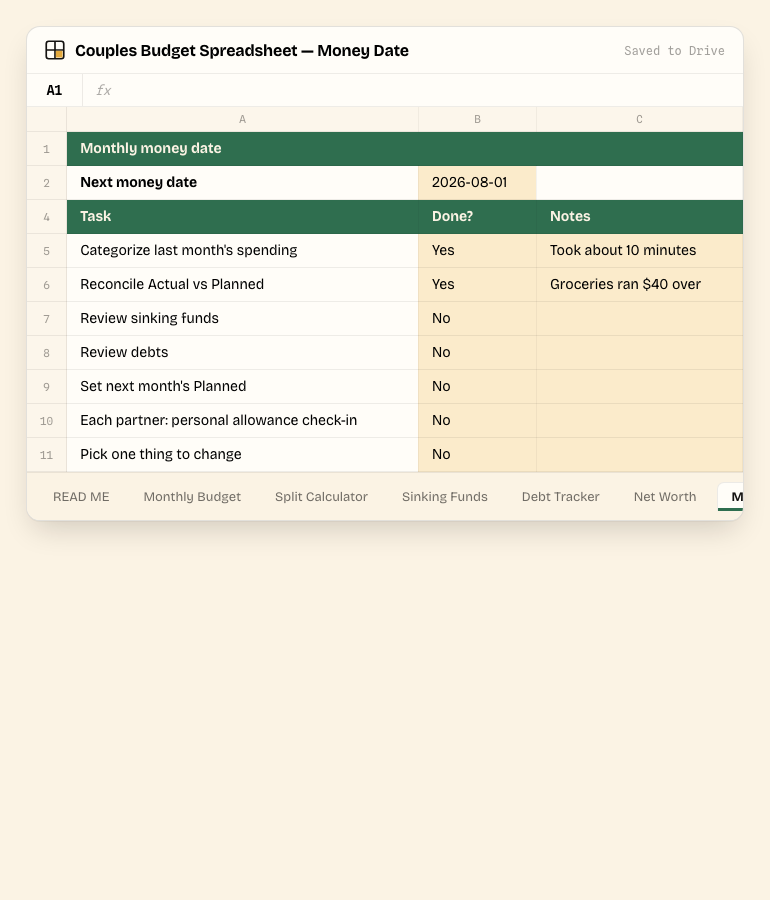Select row header 2

pyautogui.click(x=47, y=183)
